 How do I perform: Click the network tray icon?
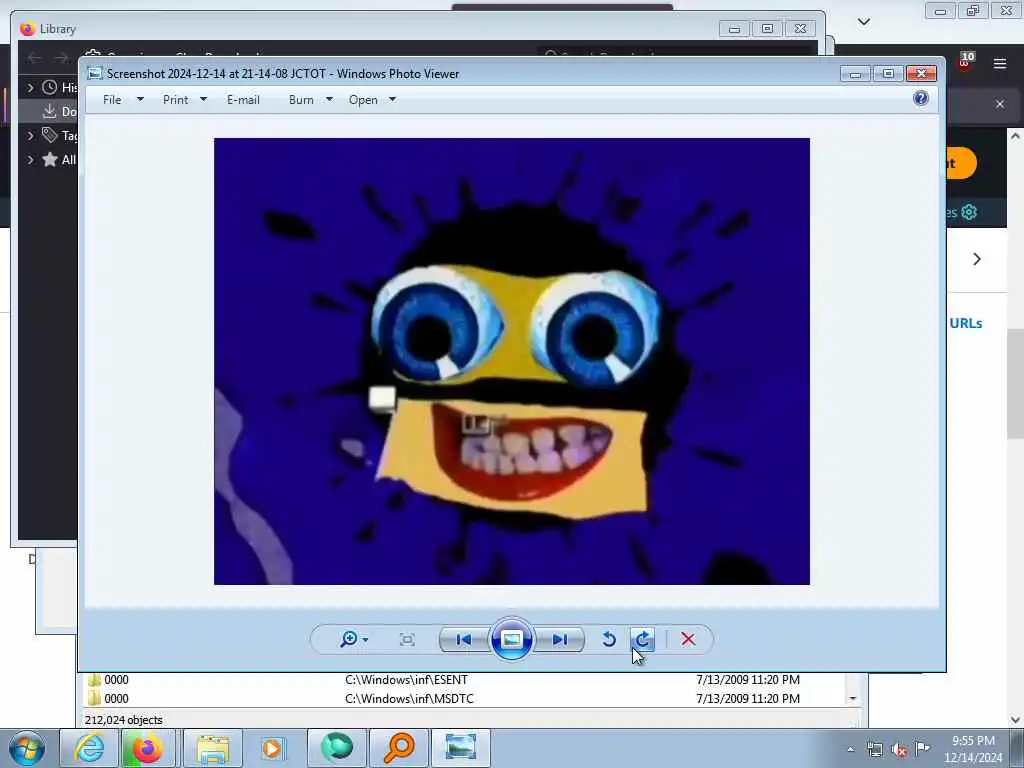pos(875,750)
